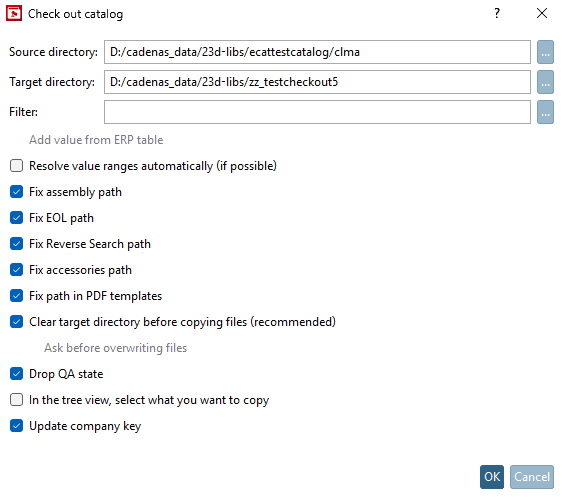Click into the empty Filter text field
Viewport: 564px width, 497px height.
pos(317,112)
